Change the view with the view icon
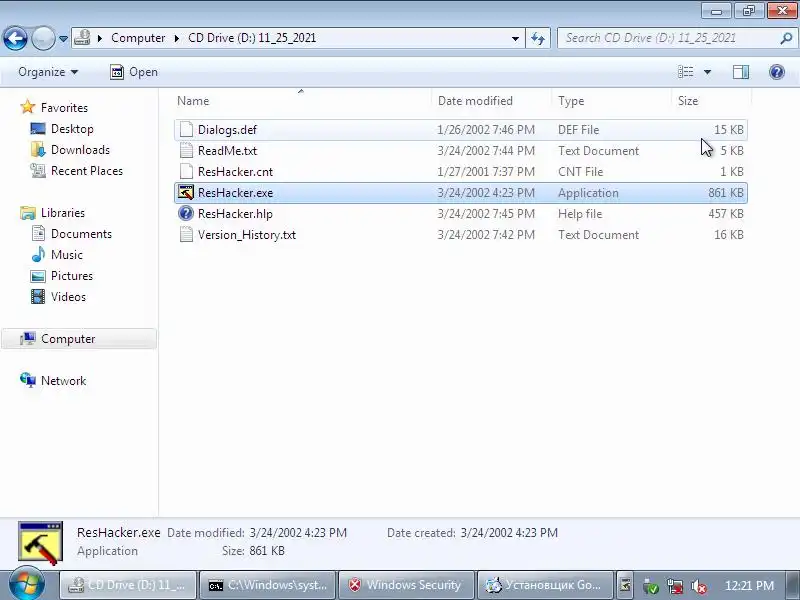This screenshot has height=600, width=800. pyautogui.click(x=686, y=72)
